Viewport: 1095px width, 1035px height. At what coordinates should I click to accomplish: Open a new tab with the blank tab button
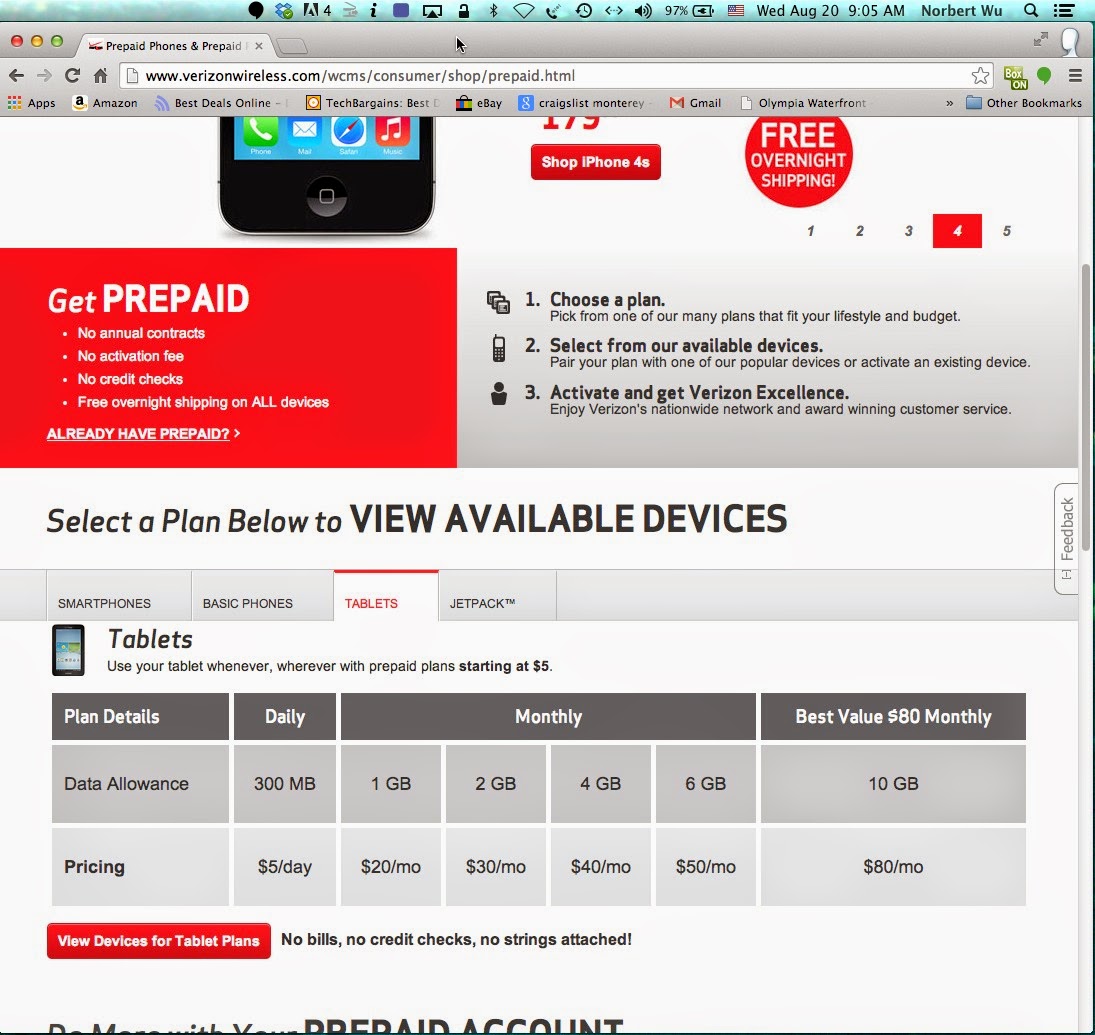[x=292, y=46]
